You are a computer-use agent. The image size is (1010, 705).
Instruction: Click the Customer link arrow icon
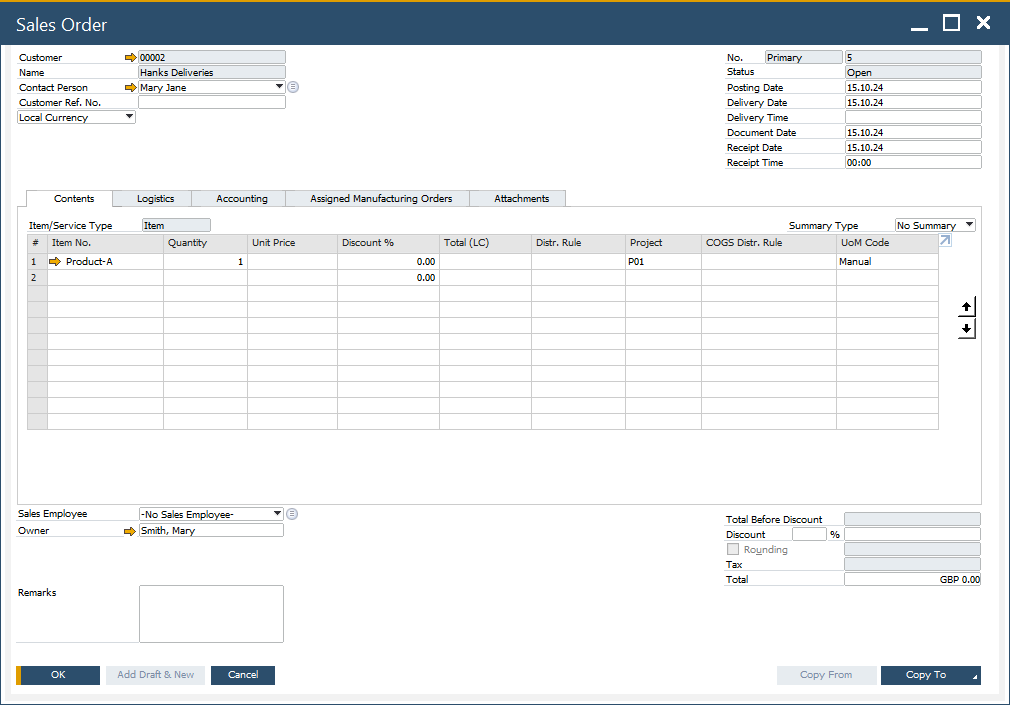pos(129,57)
